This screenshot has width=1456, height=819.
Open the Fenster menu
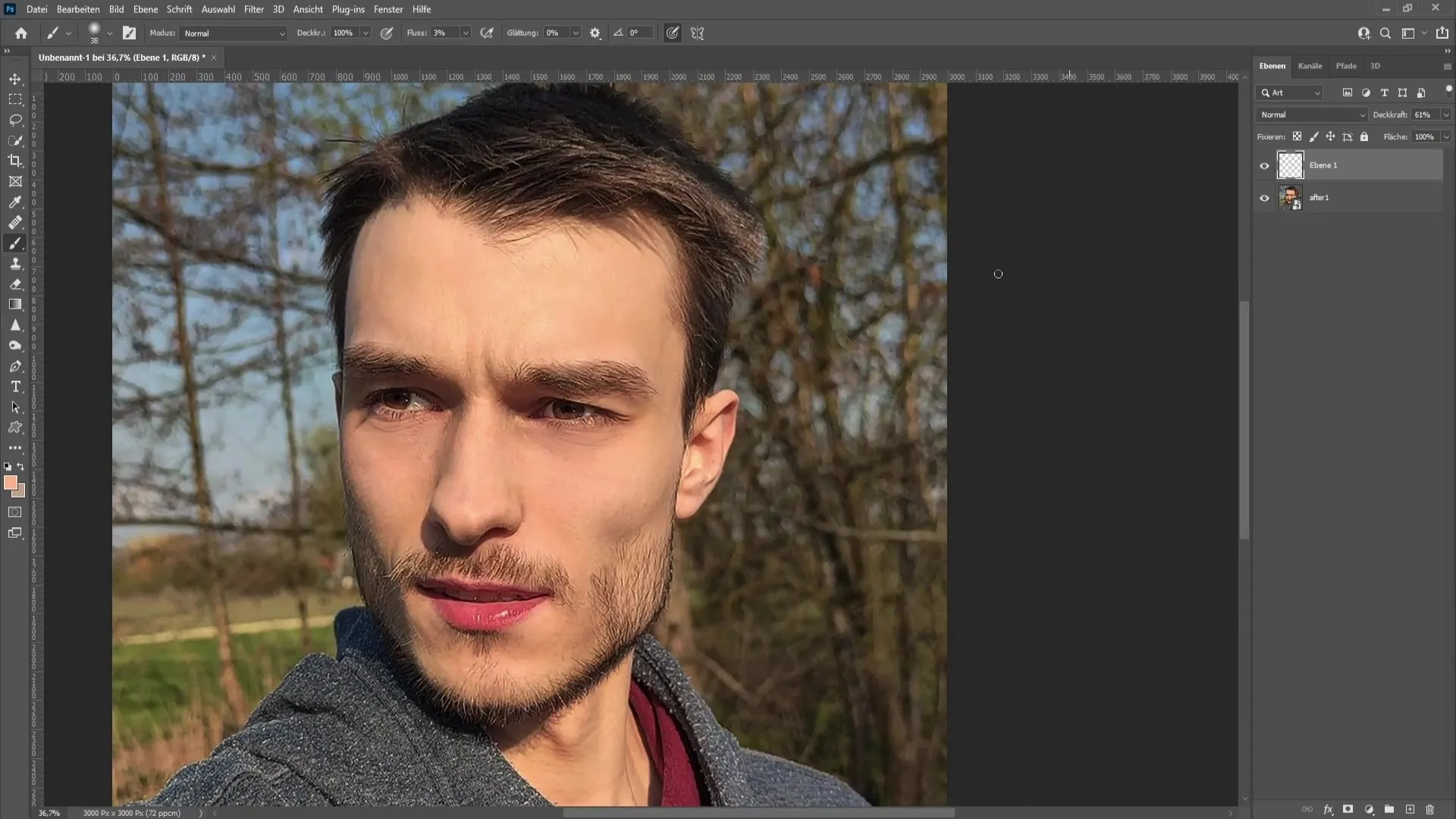388,9
